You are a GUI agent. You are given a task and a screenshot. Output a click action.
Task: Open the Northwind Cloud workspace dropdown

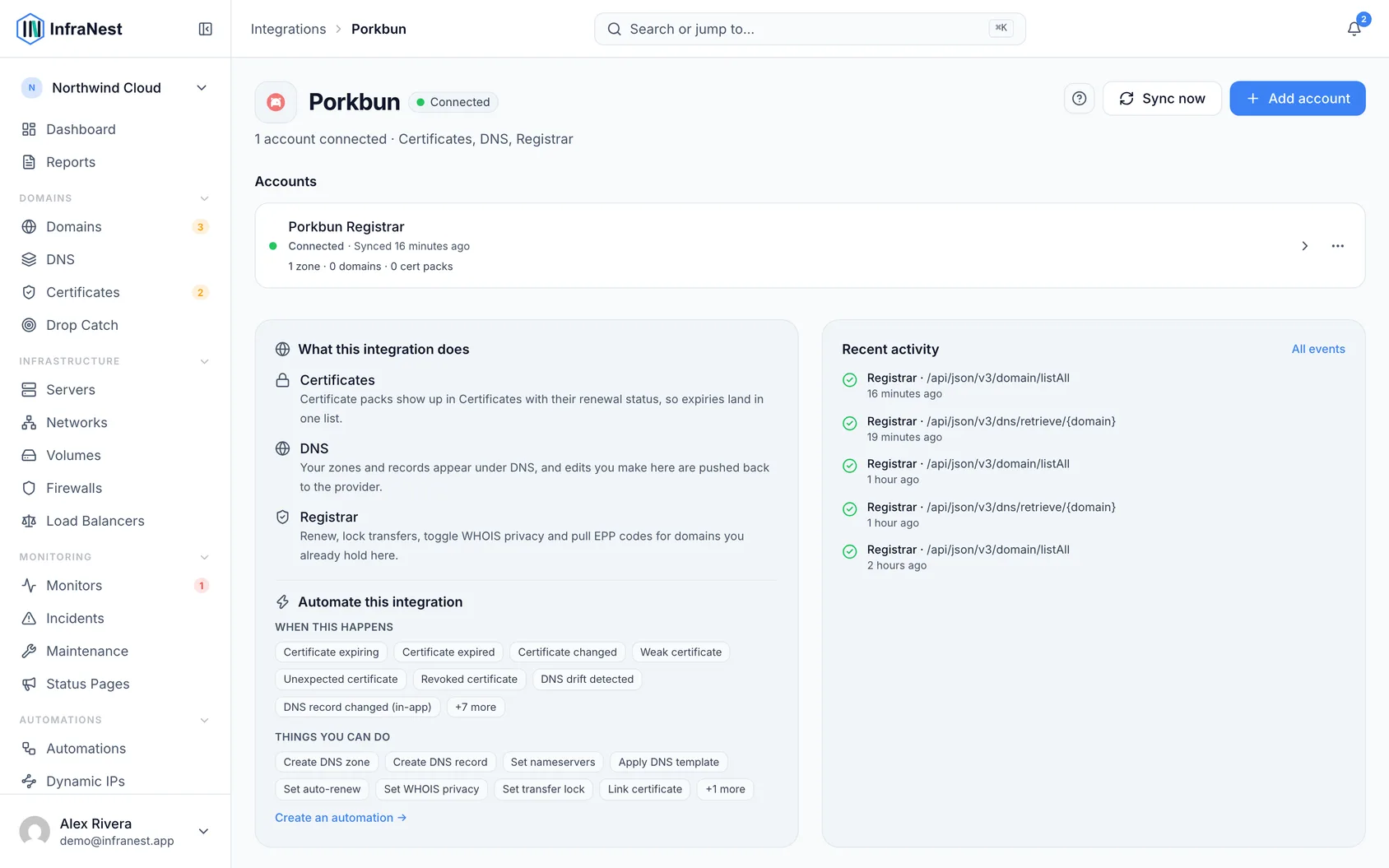pos(115,88)
